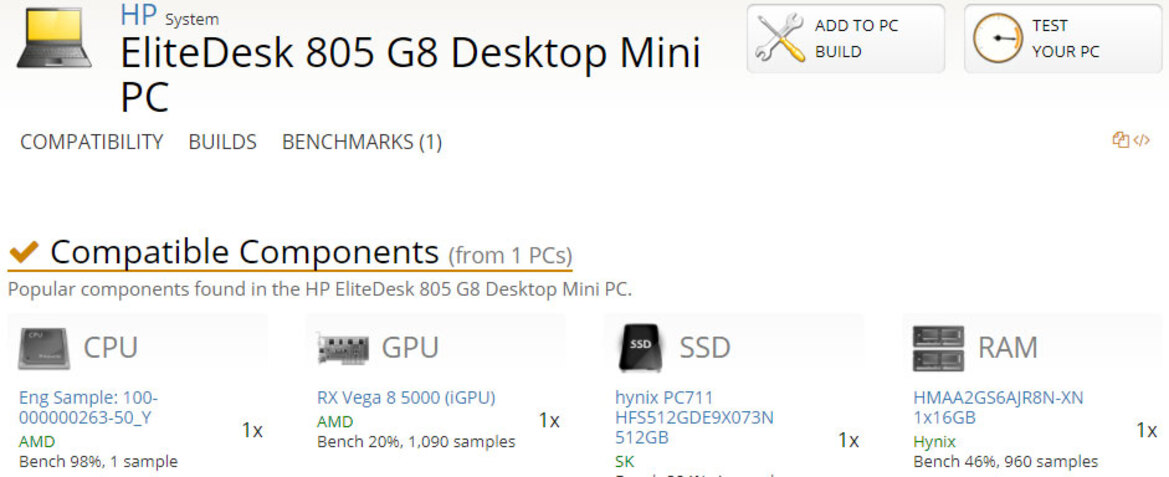The image size is (1169, 477).
Task: Click the RAM memory modules icon
Action: 938,348
